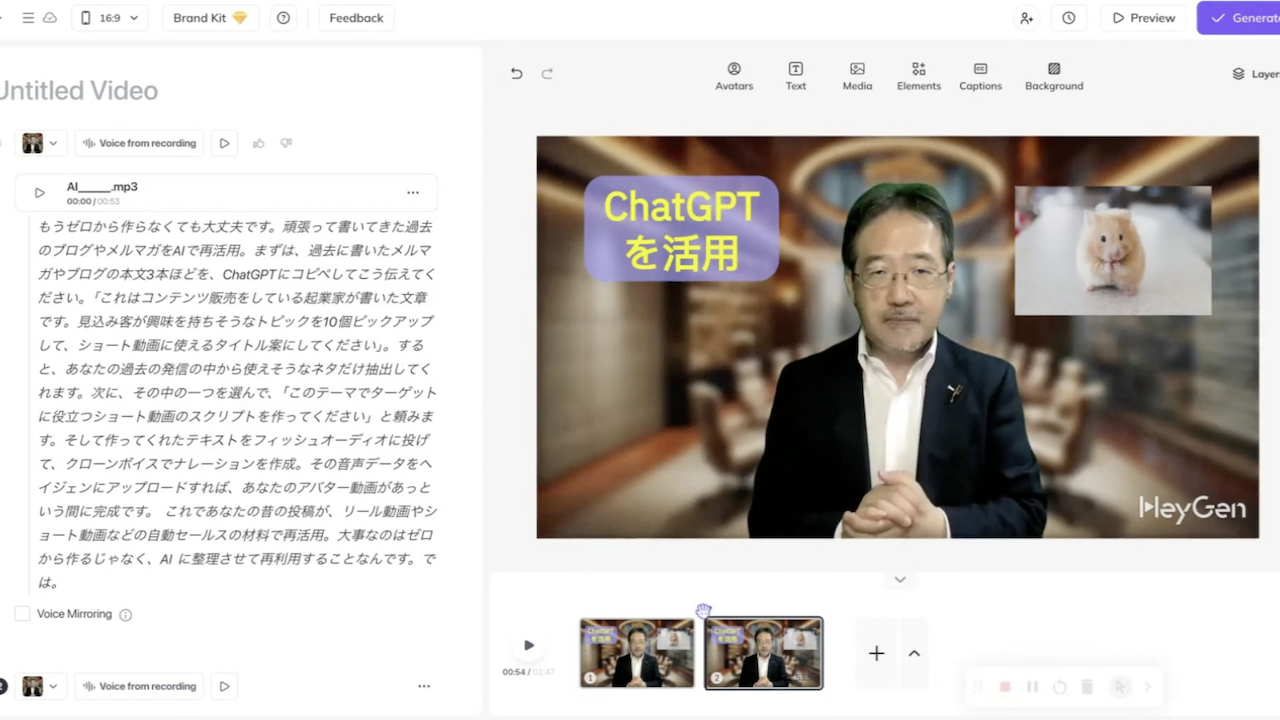Undo the last action
Screen dimensions: 1280x720
pyautogui.click(x=516, y=73)
